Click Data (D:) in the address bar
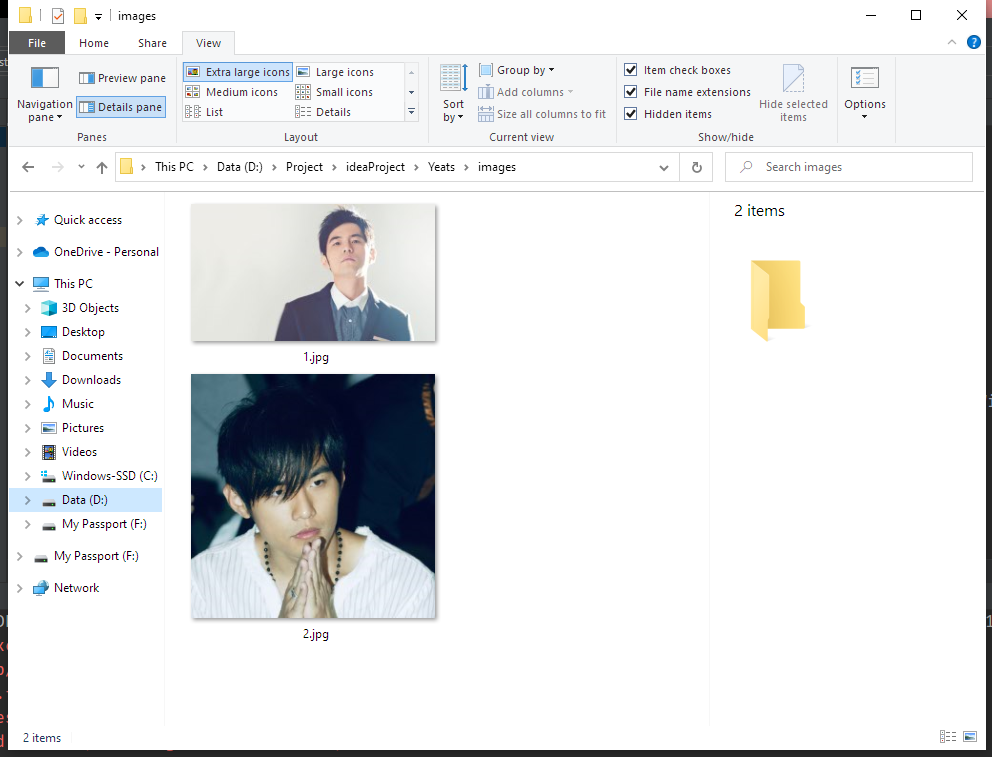 [x=240, y=167]
